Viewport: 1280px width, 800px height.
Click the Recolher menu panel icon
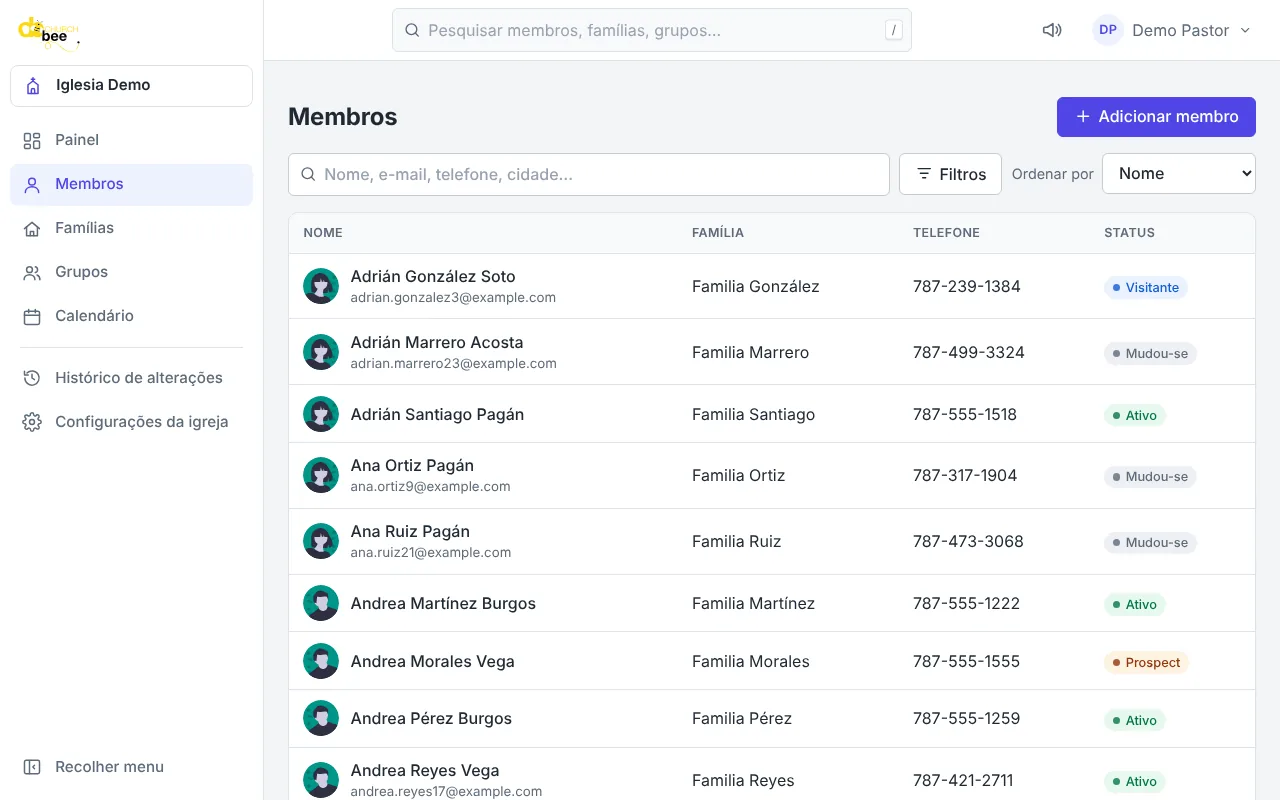tap(32, 767)
